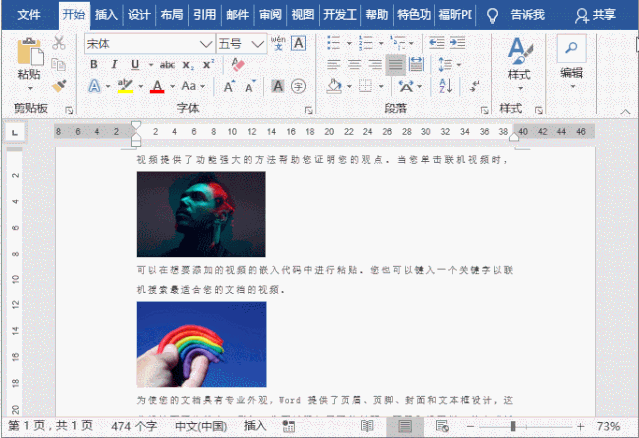This screenshot has width=639, height=438.
Task: Click the 共享 Share button
Action: pyautogui.click(x=595, y=15)
